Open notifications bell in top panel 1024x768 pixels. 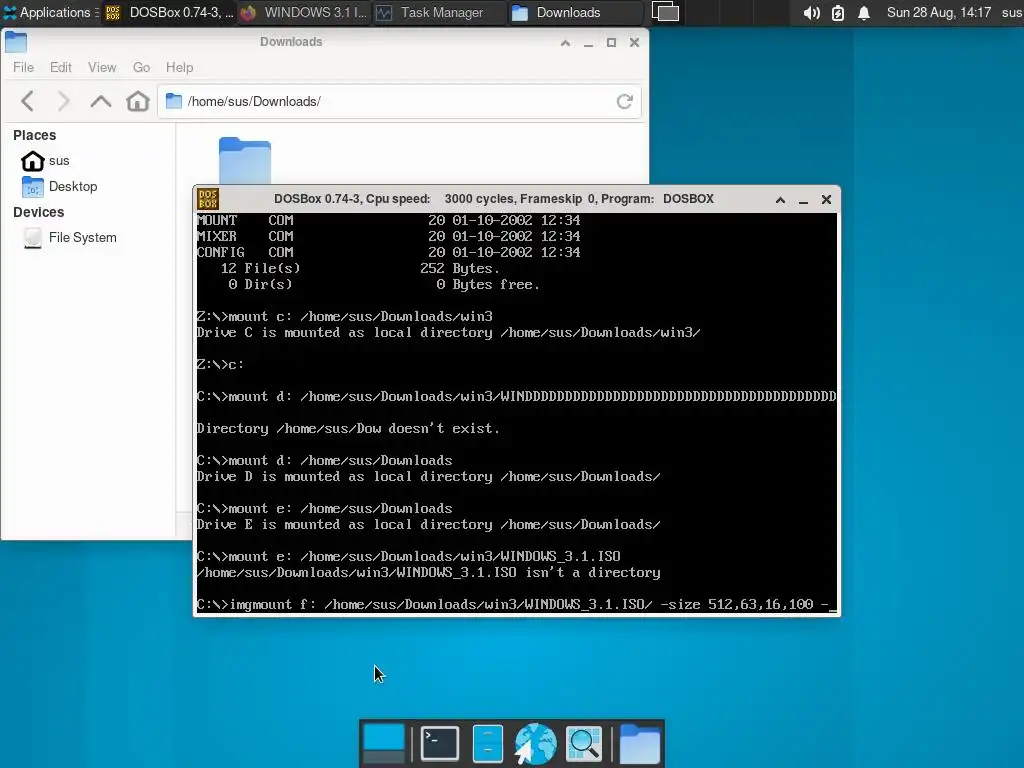[x=863, y=13]
